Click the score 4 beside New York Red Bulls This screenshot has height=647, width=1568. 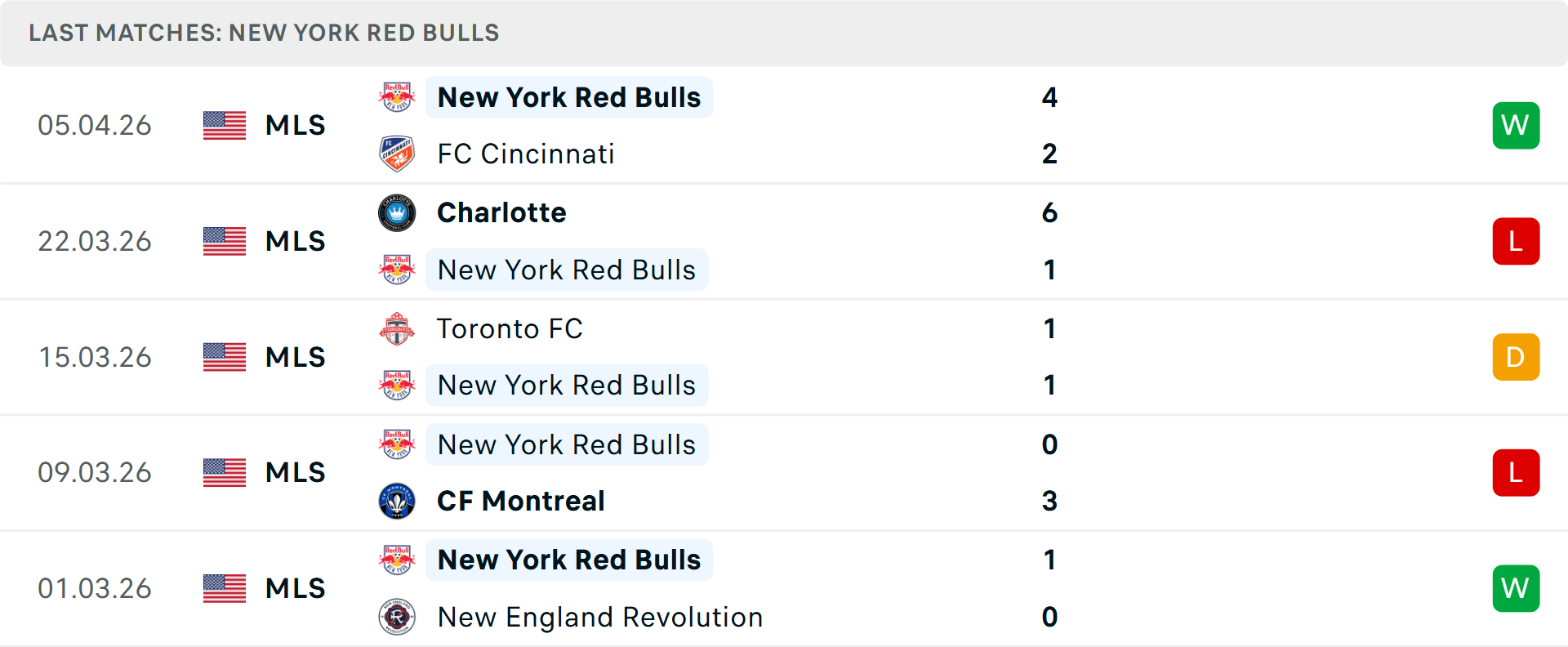click(1050, 97)
